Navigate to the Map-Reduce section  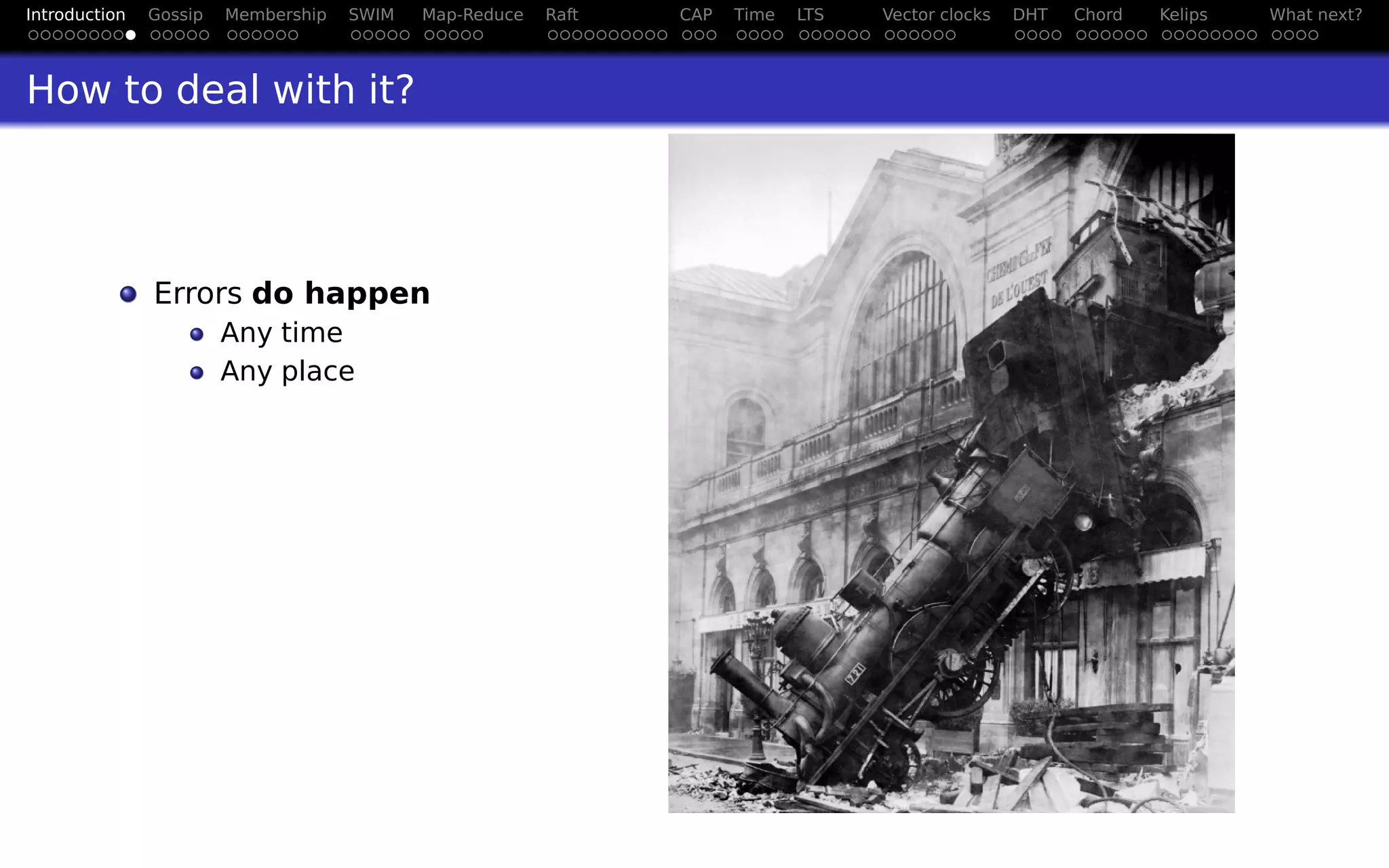(x=472, y=14)
